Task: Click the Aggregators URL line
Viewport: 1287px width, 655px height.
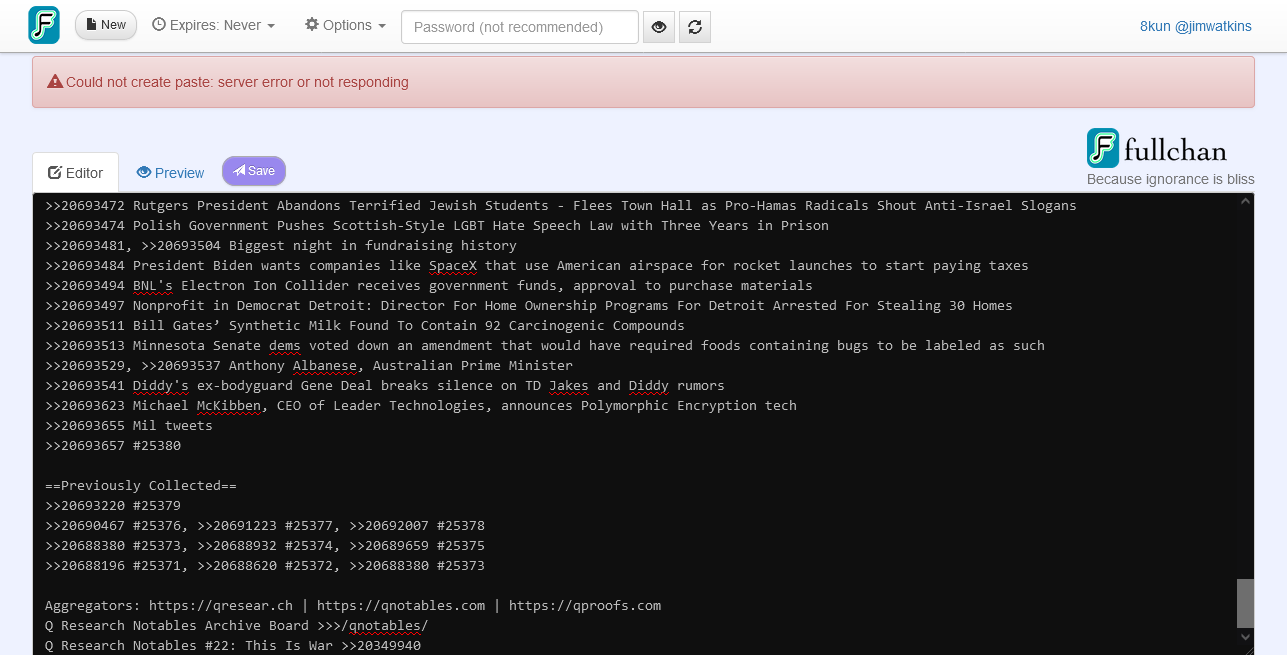Action: coord(353,606)
